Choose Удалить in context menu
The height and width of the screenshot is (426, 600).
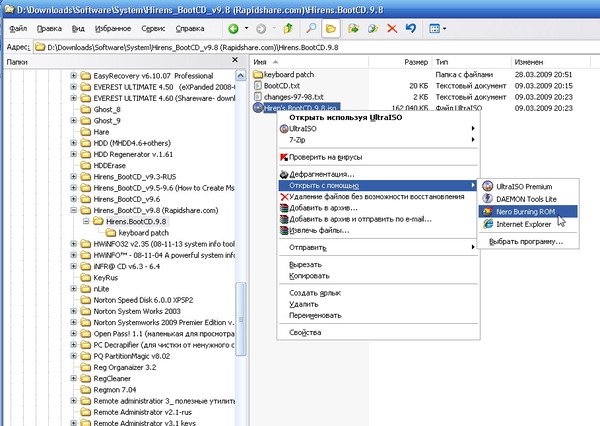[378, 304]
